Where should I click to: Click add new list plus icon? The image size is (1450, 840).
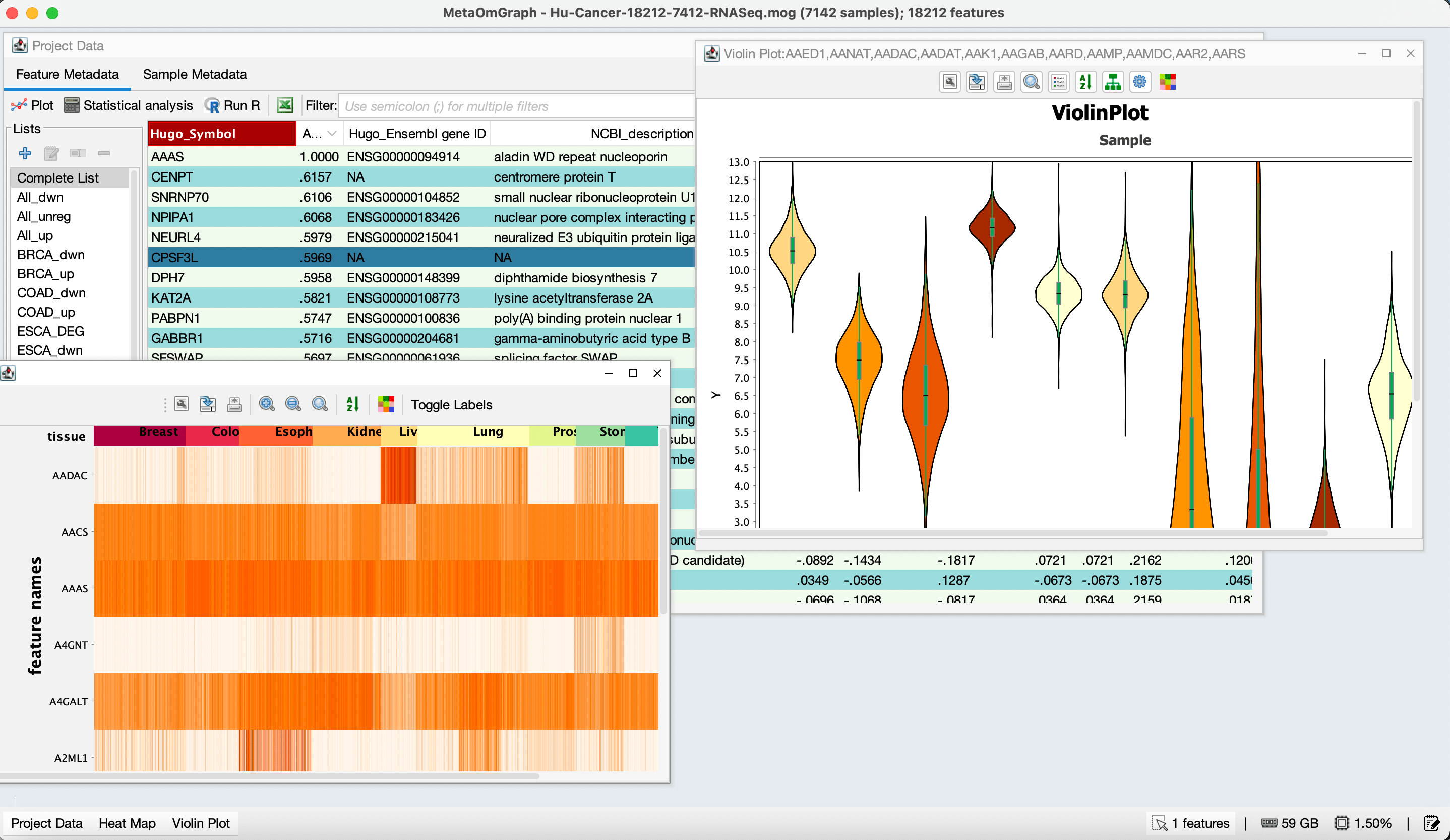25,153
